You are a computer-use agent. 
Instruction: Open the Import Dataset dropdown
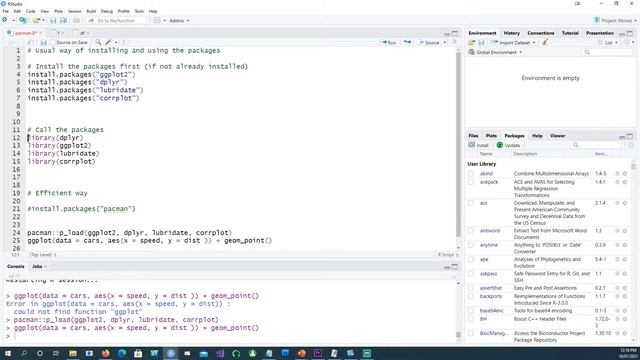click(x=513, y=42)
